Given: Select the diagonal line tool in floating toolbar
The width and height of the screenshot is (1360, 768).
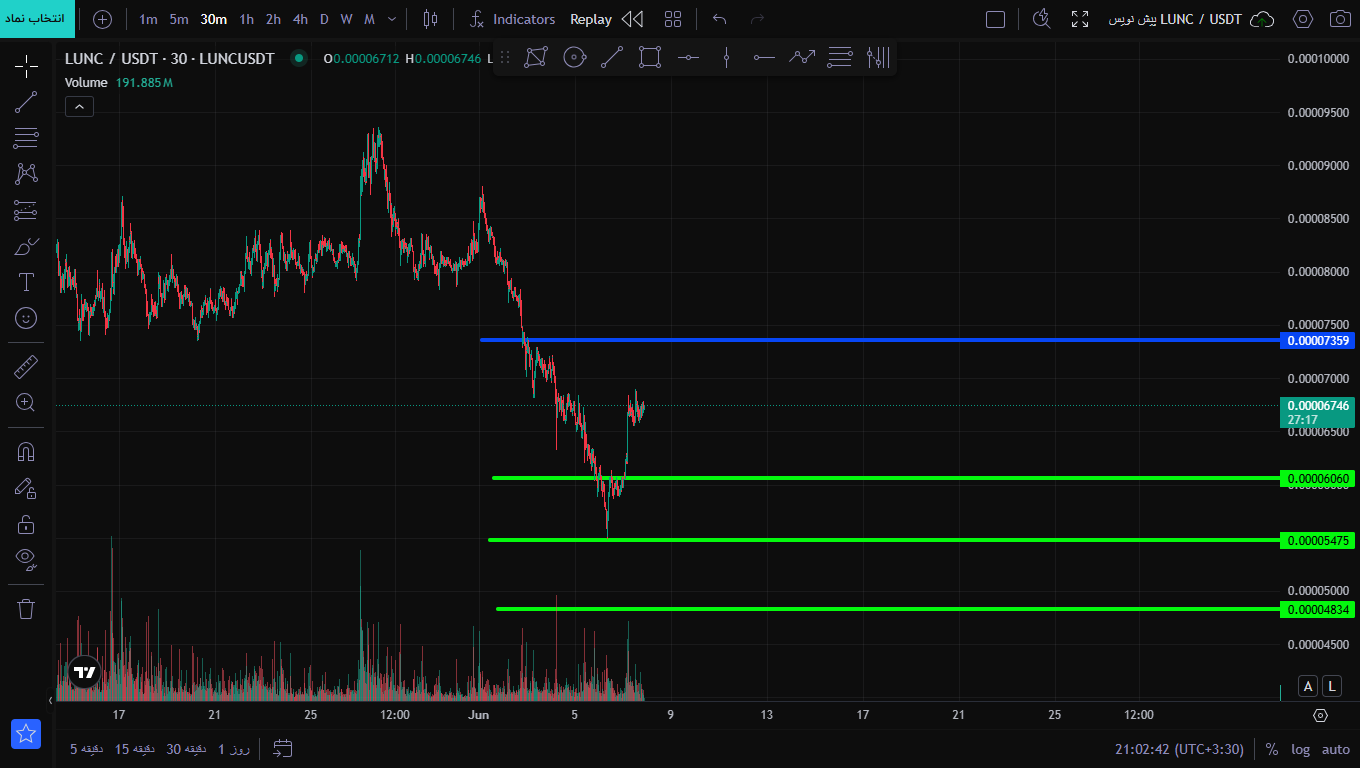Looking at the screenshot, I should click(612, 58).
